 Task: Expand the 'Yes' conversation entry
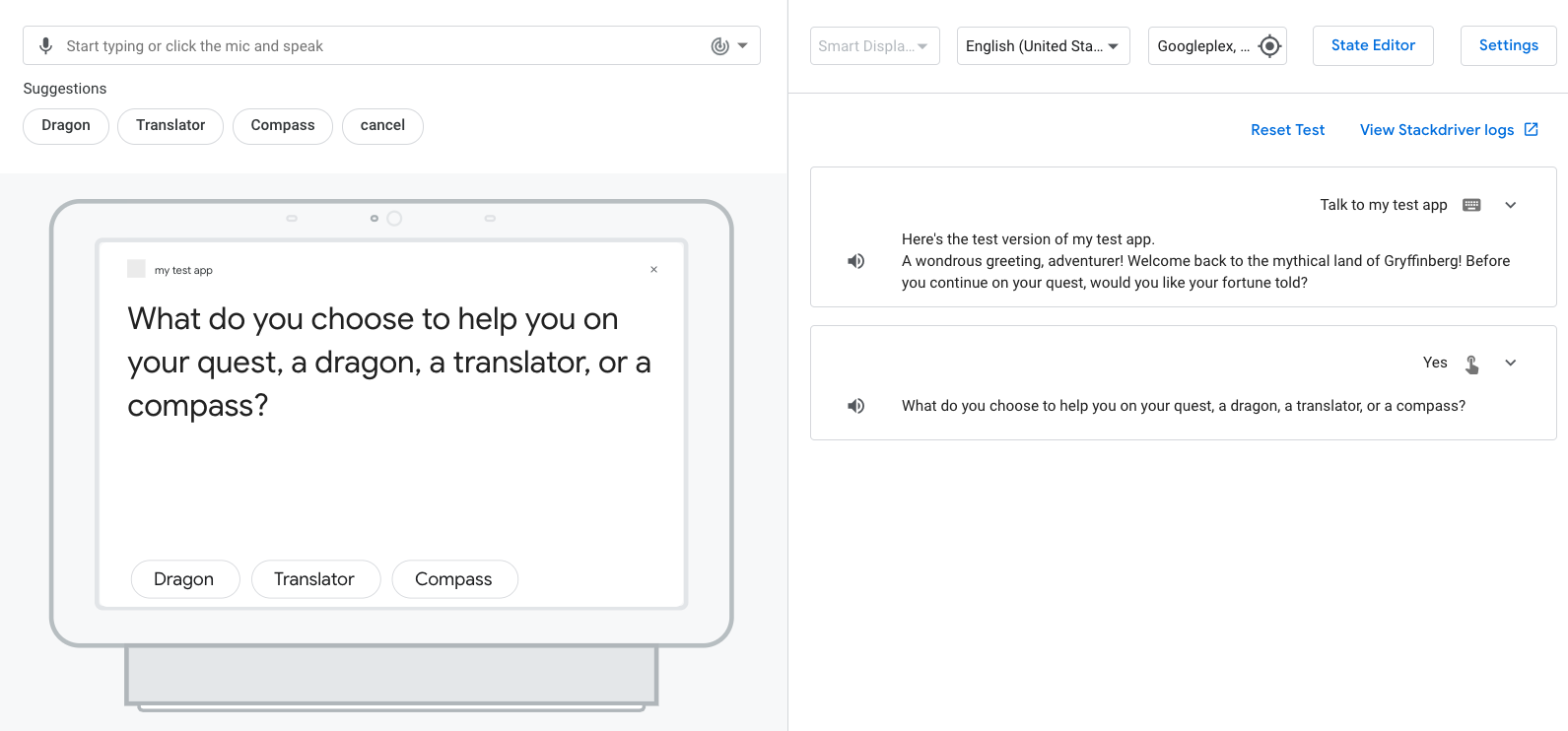click(x=1510, y=363)
